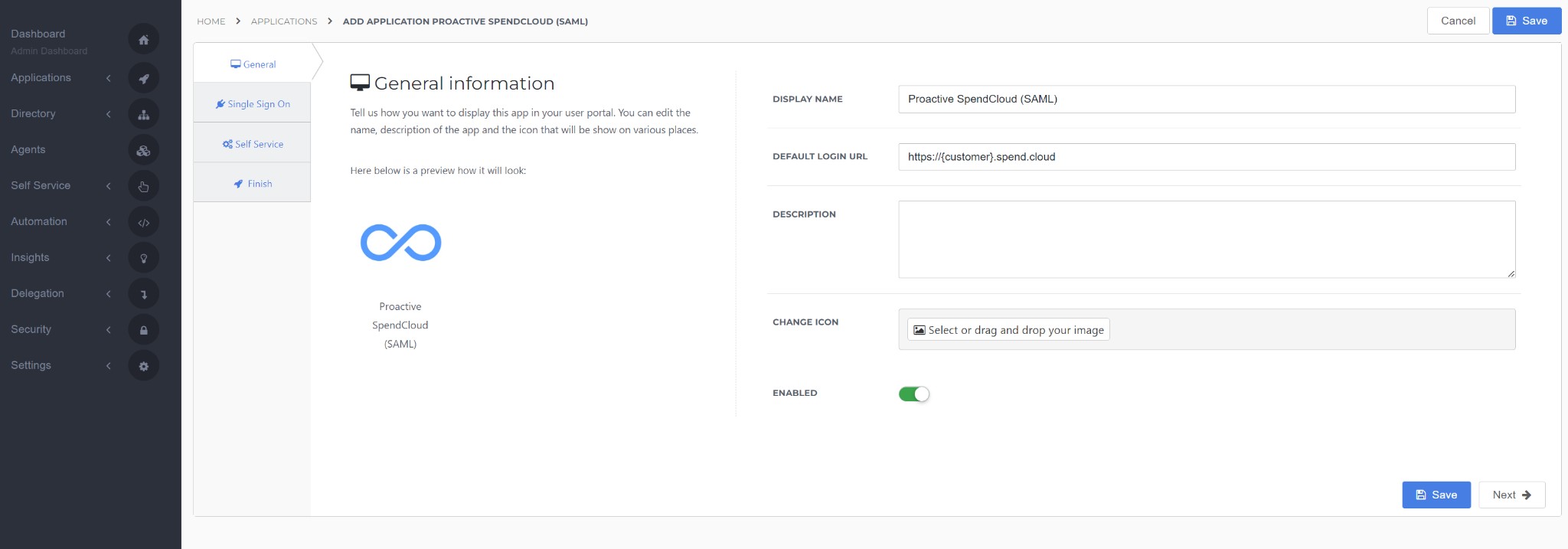Click the image icon in Change Icon field
1568x549 pixels.
point(920,330)
